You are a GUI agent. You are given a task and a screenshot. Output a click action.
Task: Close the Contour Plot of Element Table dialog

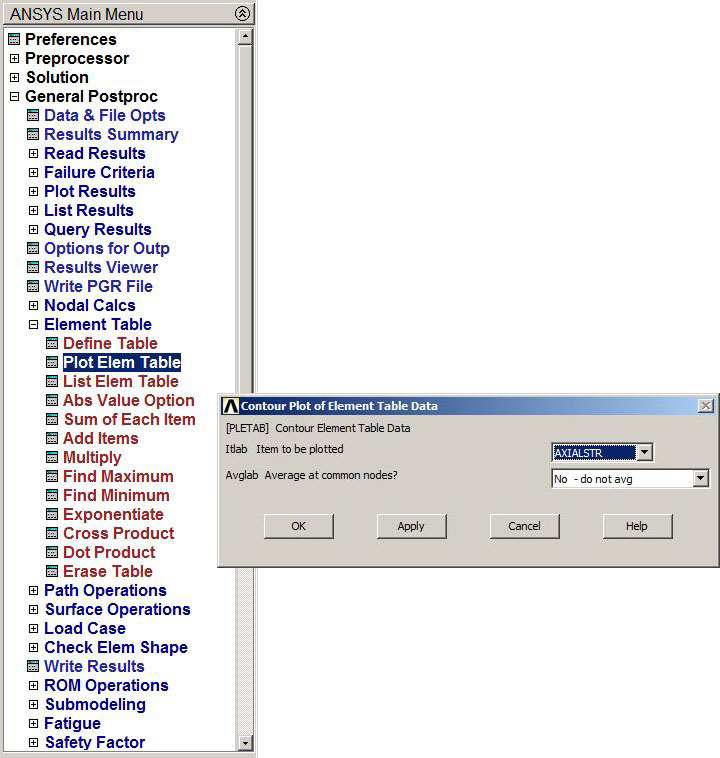pyautogui.click(x=705, y=406)
